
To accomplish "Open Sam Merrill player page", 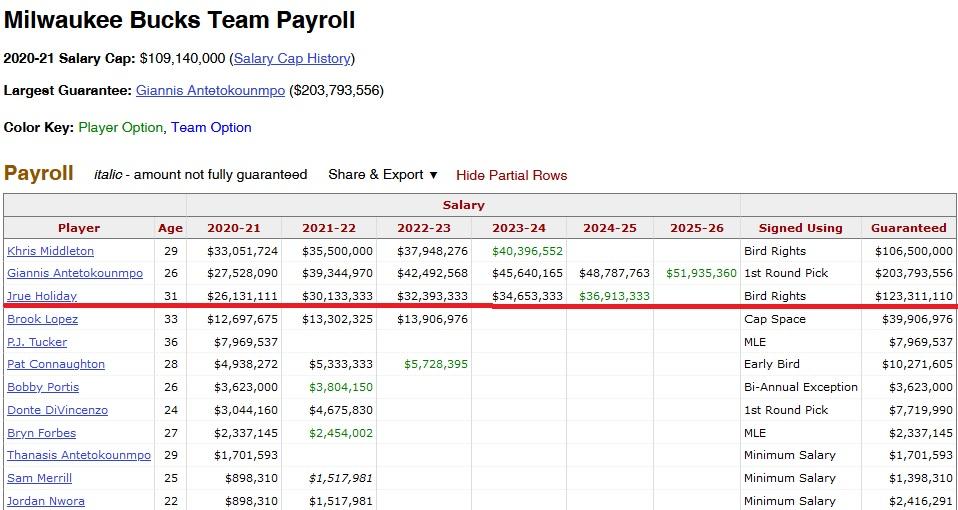I will click(x=39, y=478).
